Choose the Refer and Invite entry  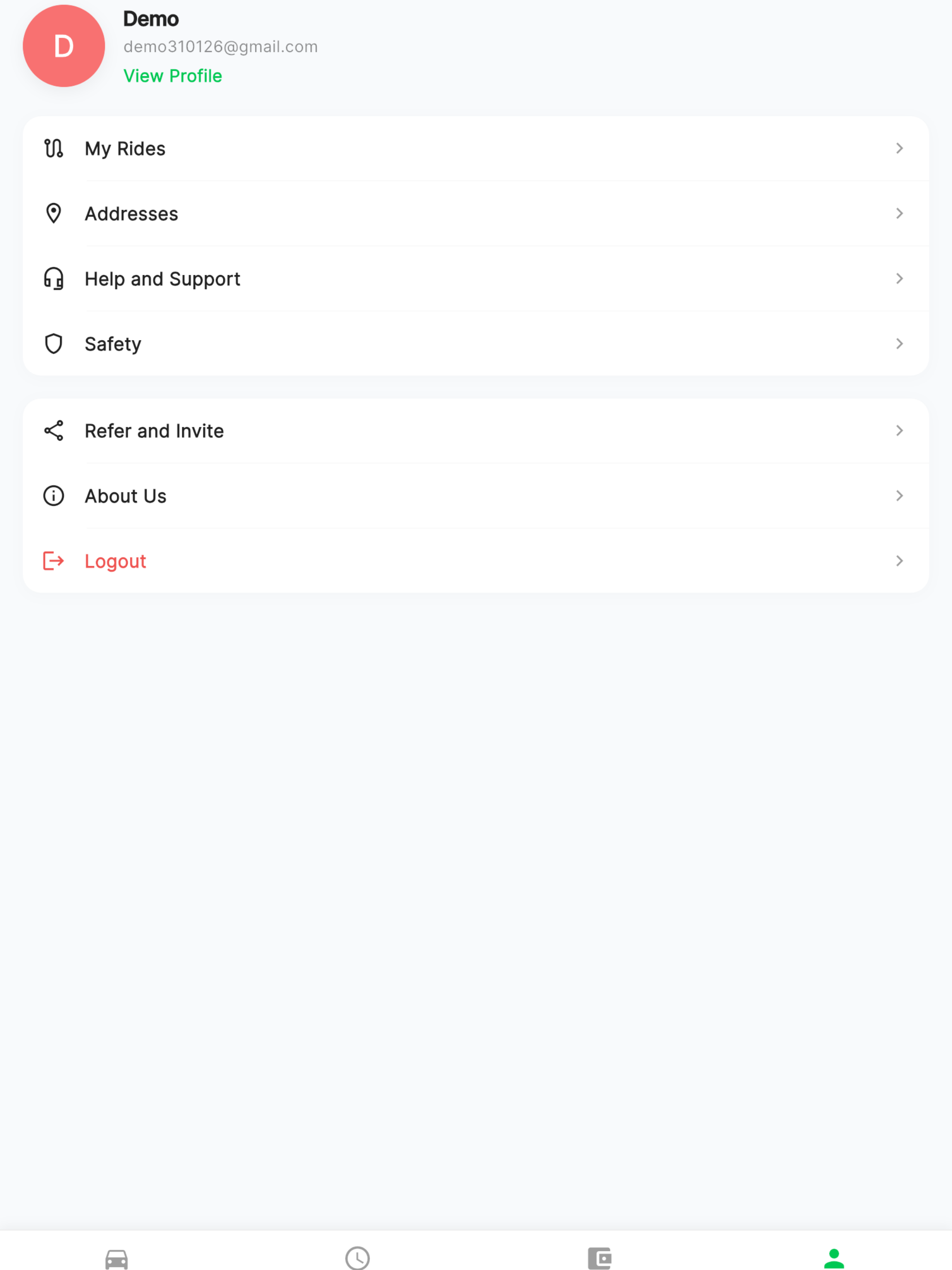point(476,431)
